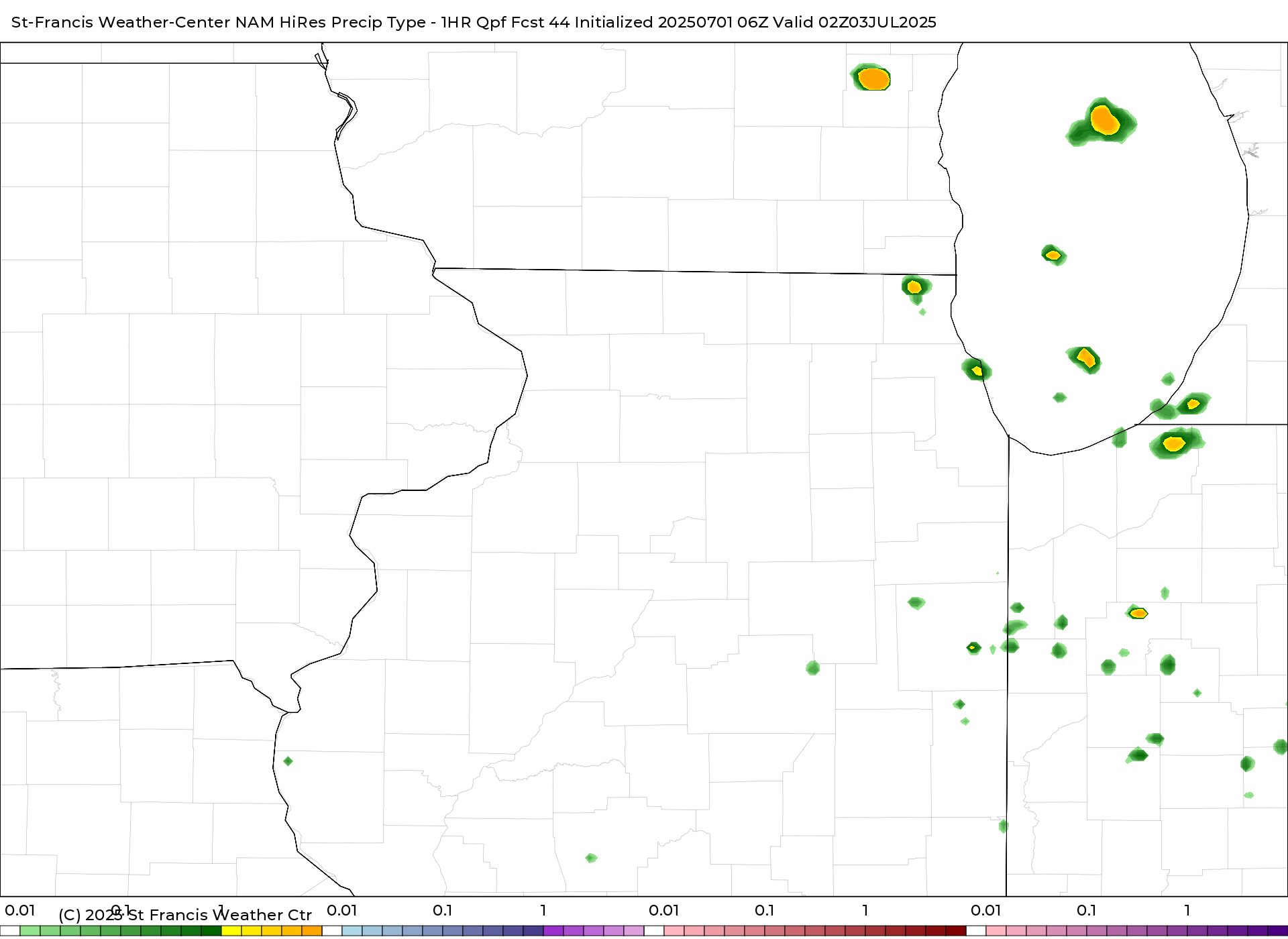
Task: Pick the orange swatch ending the yellow scale
Action: [x=312, y=931]
